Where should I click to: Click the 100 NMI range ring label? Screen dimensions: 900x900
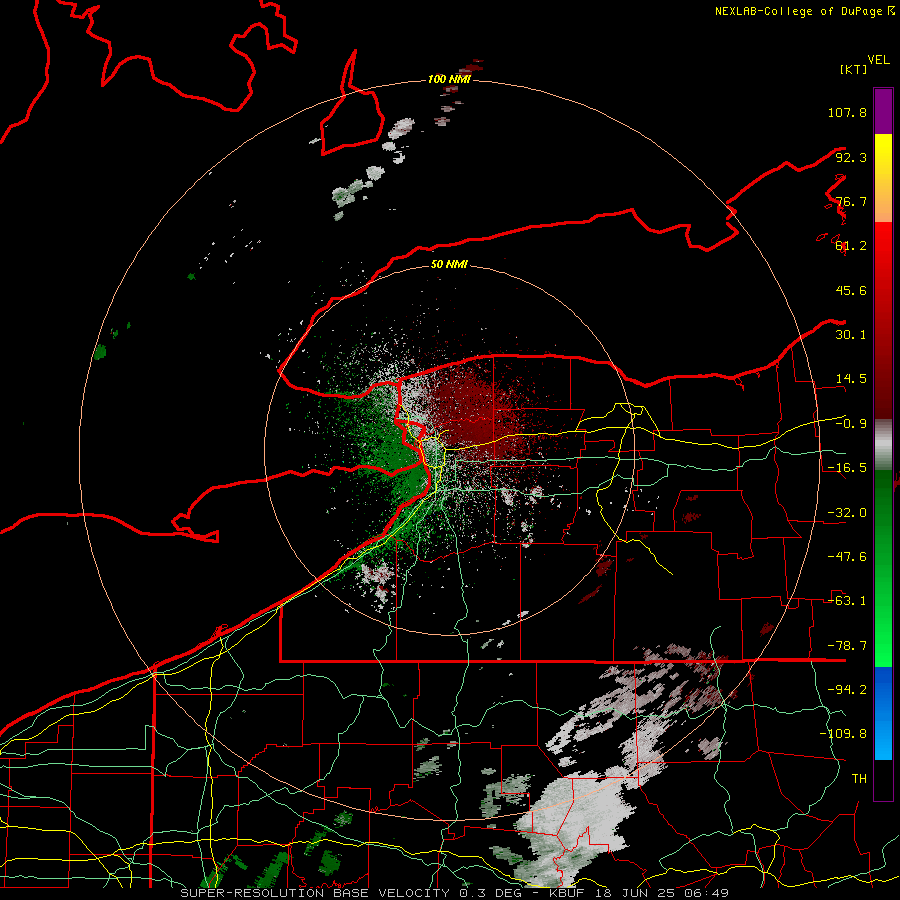click(x=449, y=79)
